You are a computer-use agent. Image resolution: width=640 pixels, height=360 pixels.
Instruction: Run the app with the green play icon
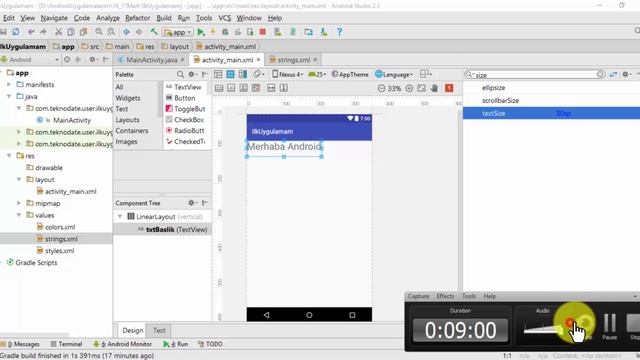(x=201, y=32)
